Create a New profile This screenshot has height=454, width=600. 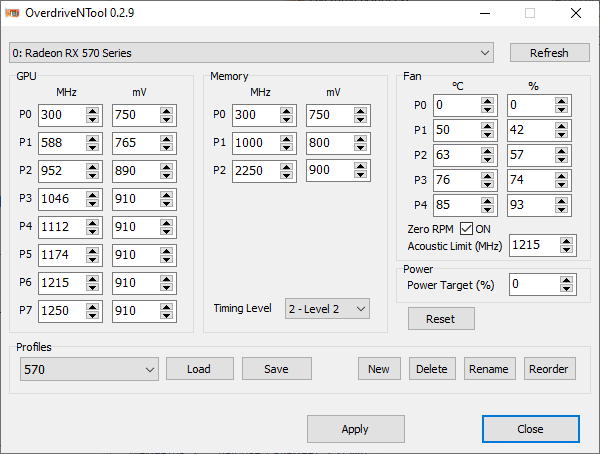pos(379,369)
